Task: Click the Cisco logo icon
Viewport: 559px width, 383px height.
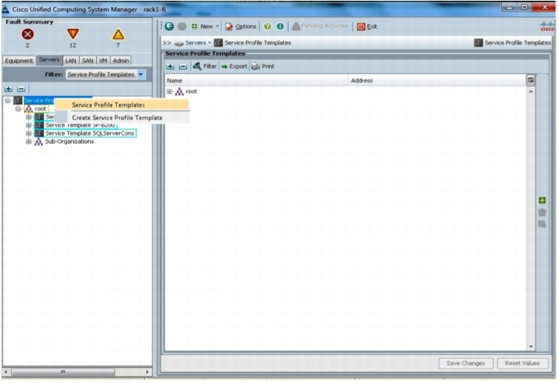Action: coord(548,26)
